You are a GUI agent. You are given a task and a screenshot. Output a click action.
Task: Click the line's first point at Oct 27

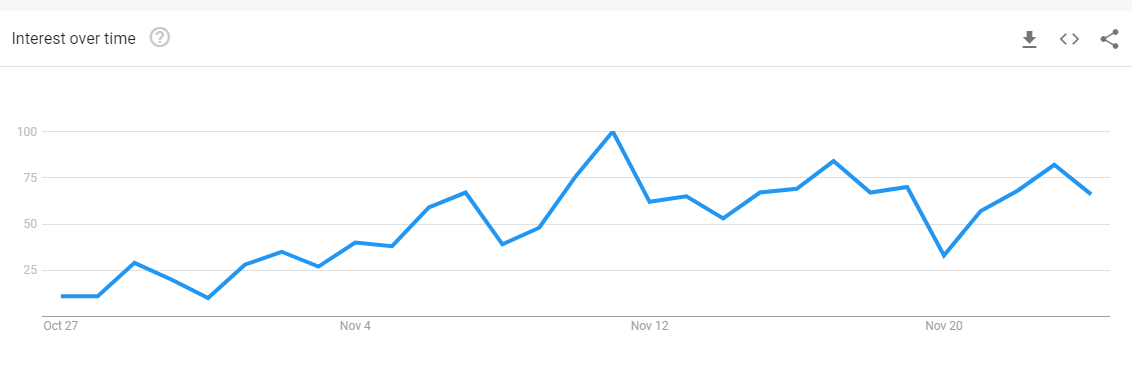coord(61,296)
